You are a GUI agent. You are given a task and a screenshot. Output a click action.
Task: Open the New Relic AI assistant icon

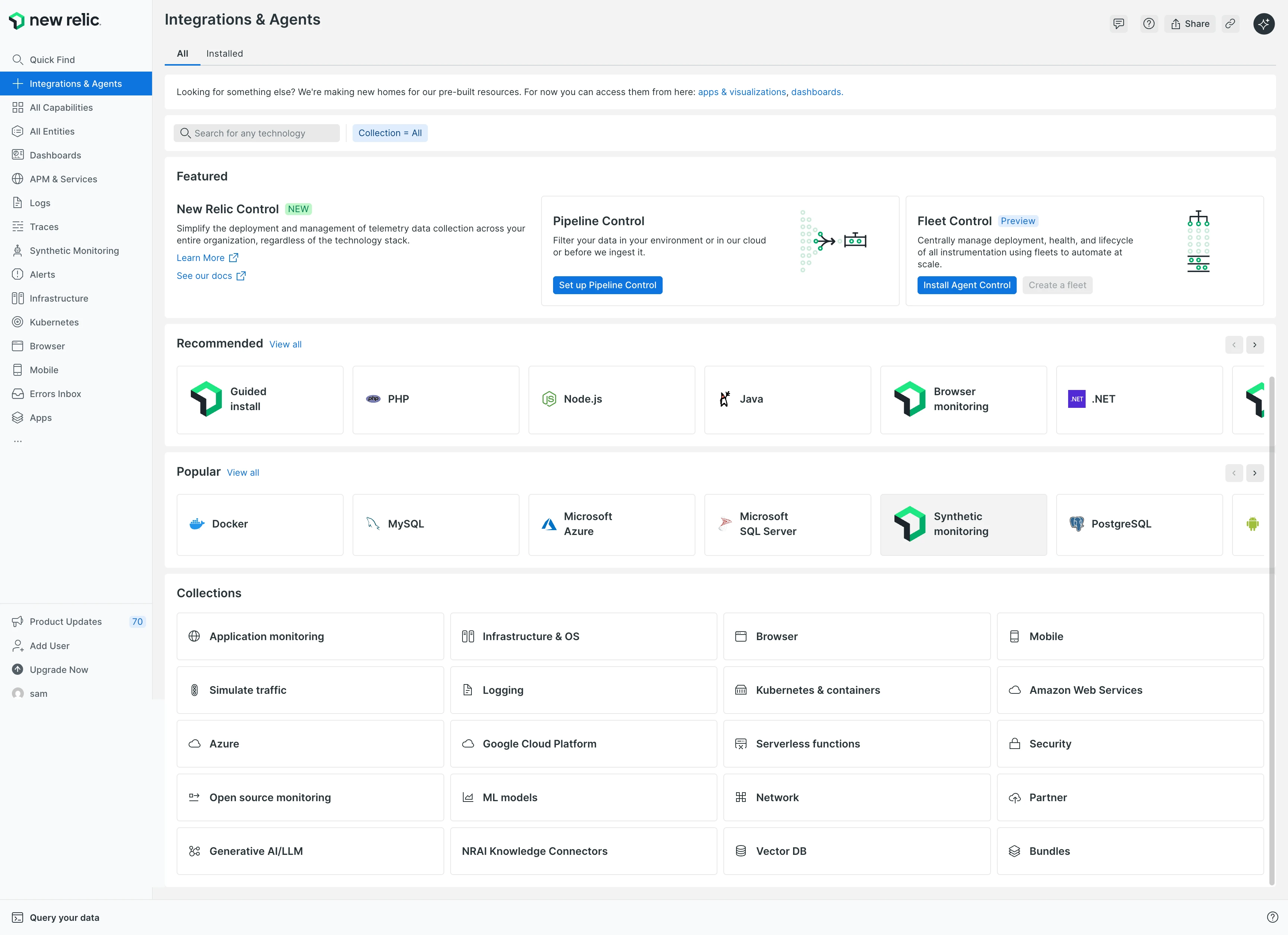1263,24
